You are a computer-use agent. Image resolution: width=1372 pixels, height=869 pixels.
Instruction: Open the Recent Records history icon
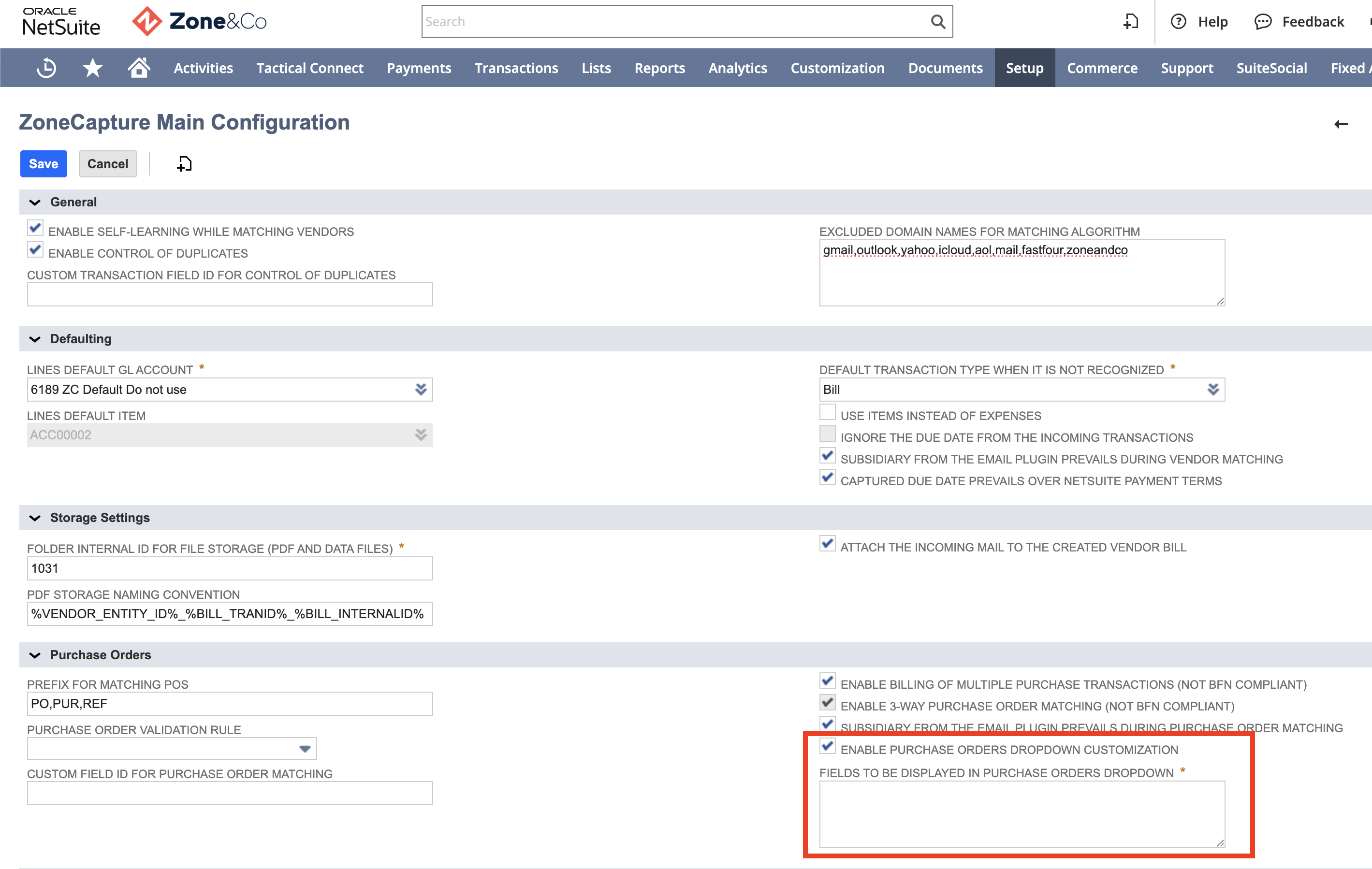pyautogui.click(x=46, y=68)
